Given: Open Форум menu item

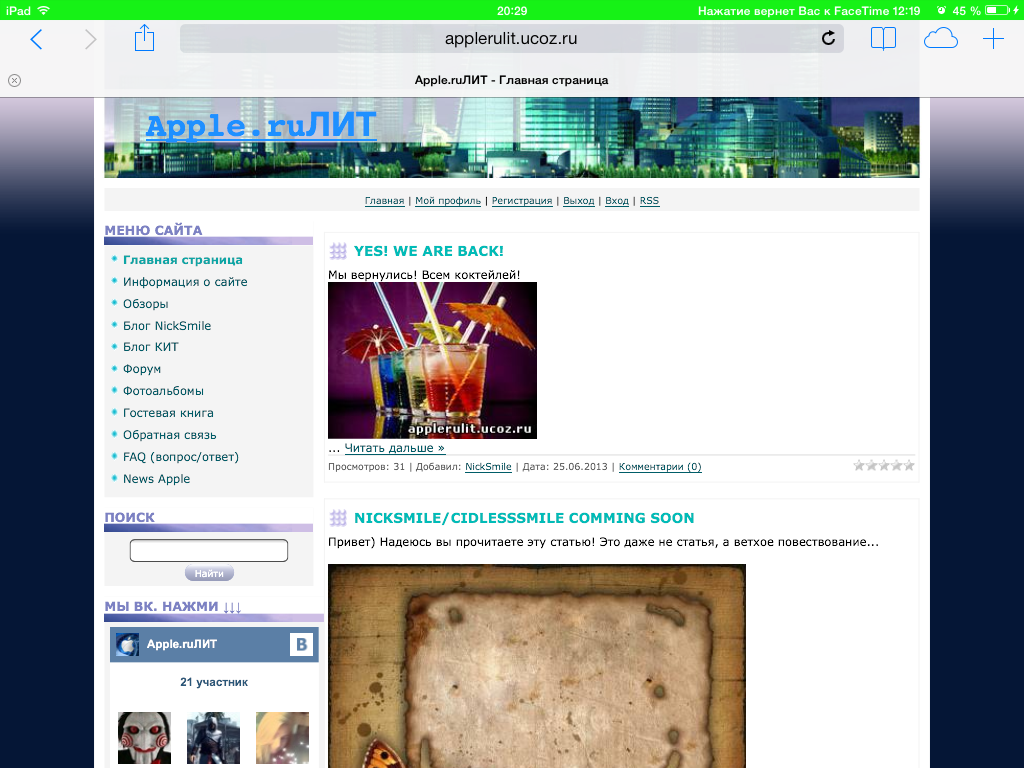Looking at the screenshot, I should point(142,369).
